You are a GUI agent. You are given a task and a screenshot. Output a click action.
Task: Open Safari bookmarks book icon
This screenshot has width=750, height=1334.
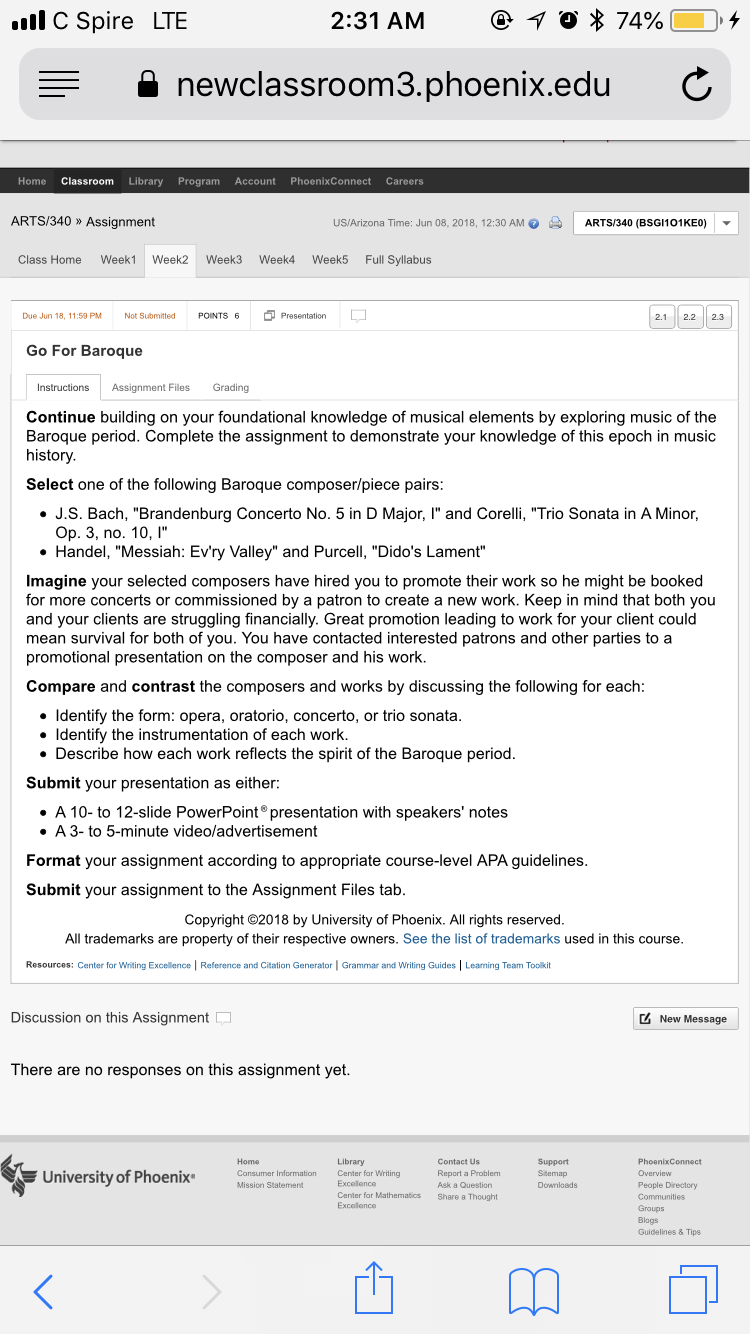pos(534,1291)
